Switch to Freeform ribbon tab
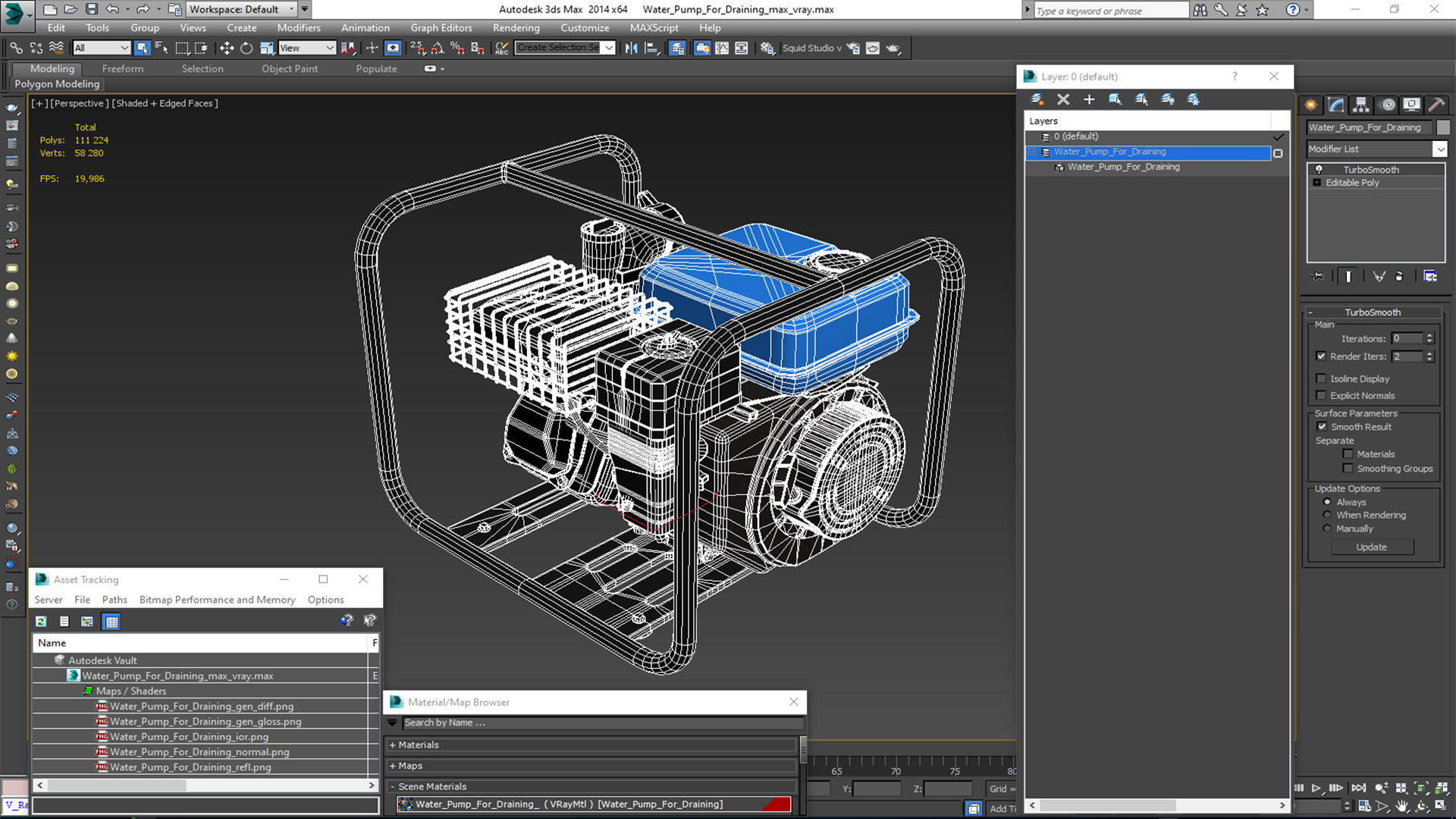1456x819 pixels. click(123, 68)
